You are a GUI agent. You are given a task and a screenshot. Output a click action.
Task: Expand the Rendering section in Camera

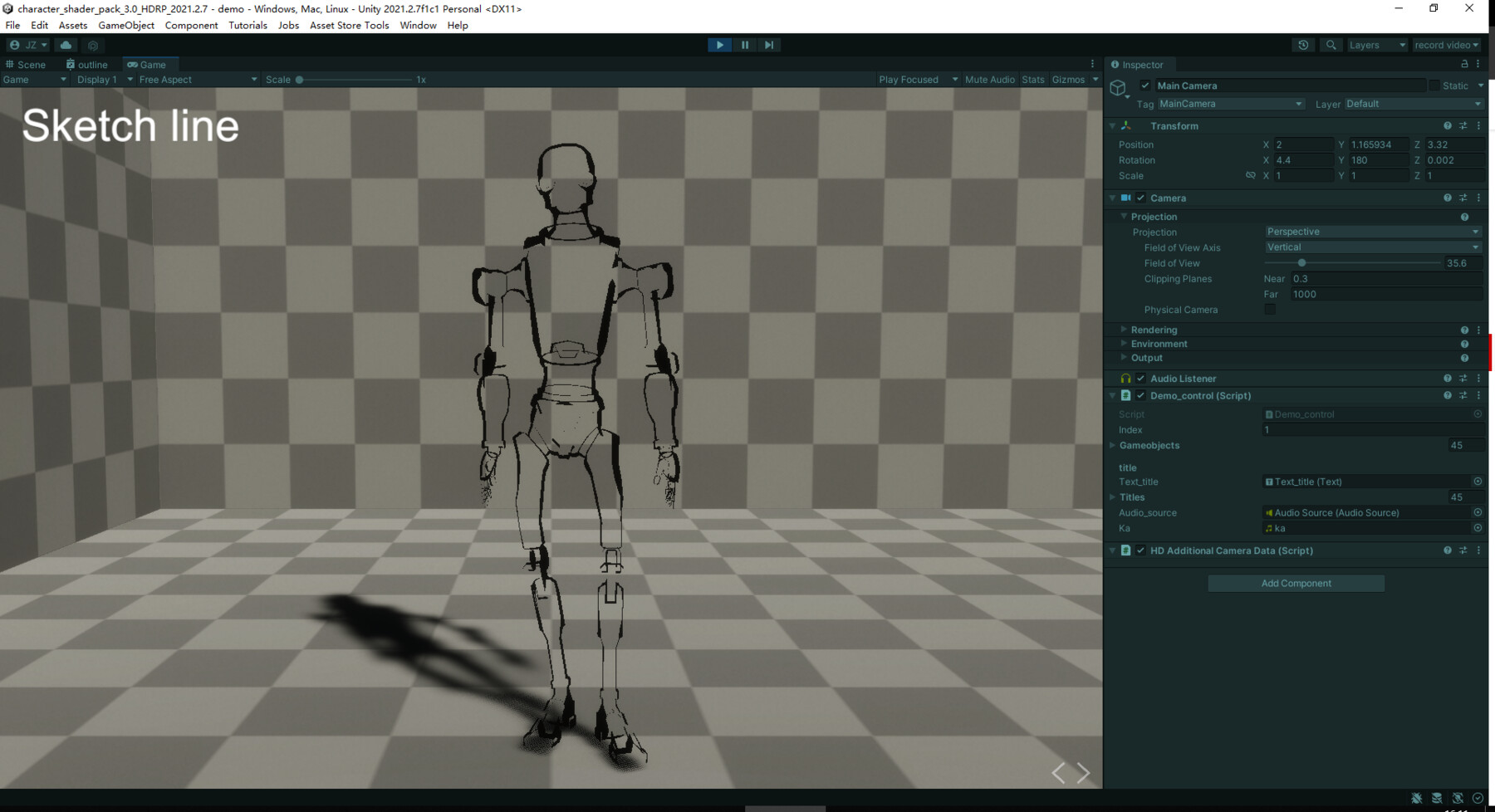[x=1123, y=330]
